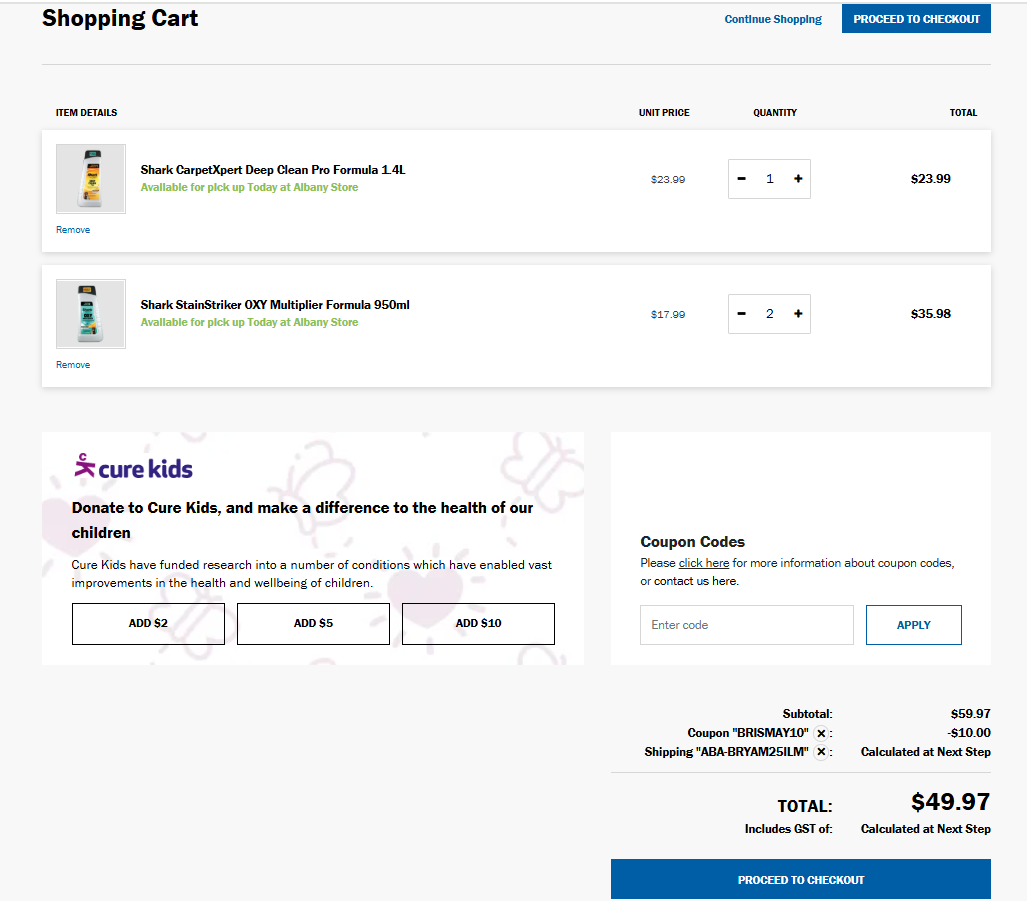
Task: Add a $10 donation to Cure Kids
Action: (x=478, y=623)
